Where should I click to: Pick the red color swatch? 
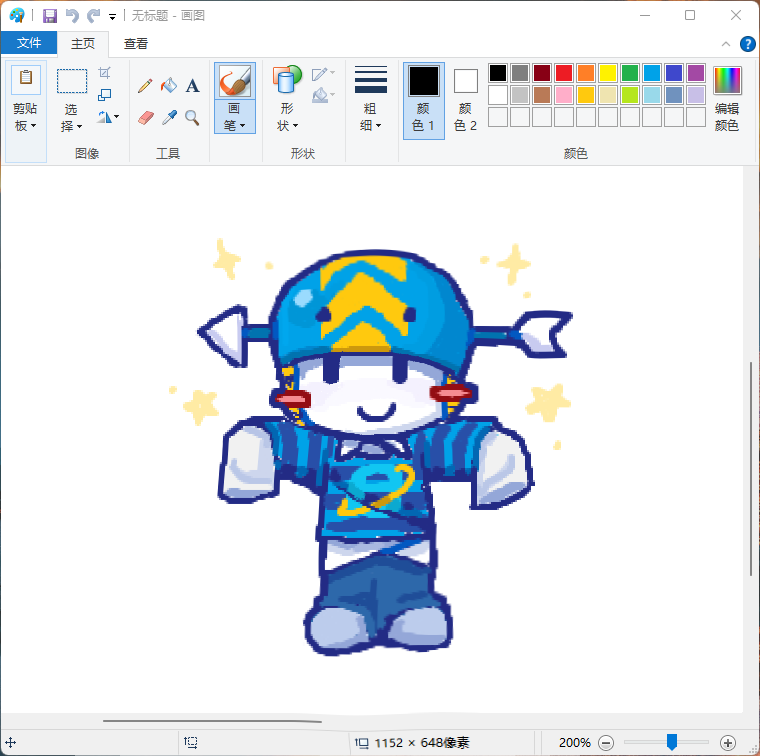564,73
